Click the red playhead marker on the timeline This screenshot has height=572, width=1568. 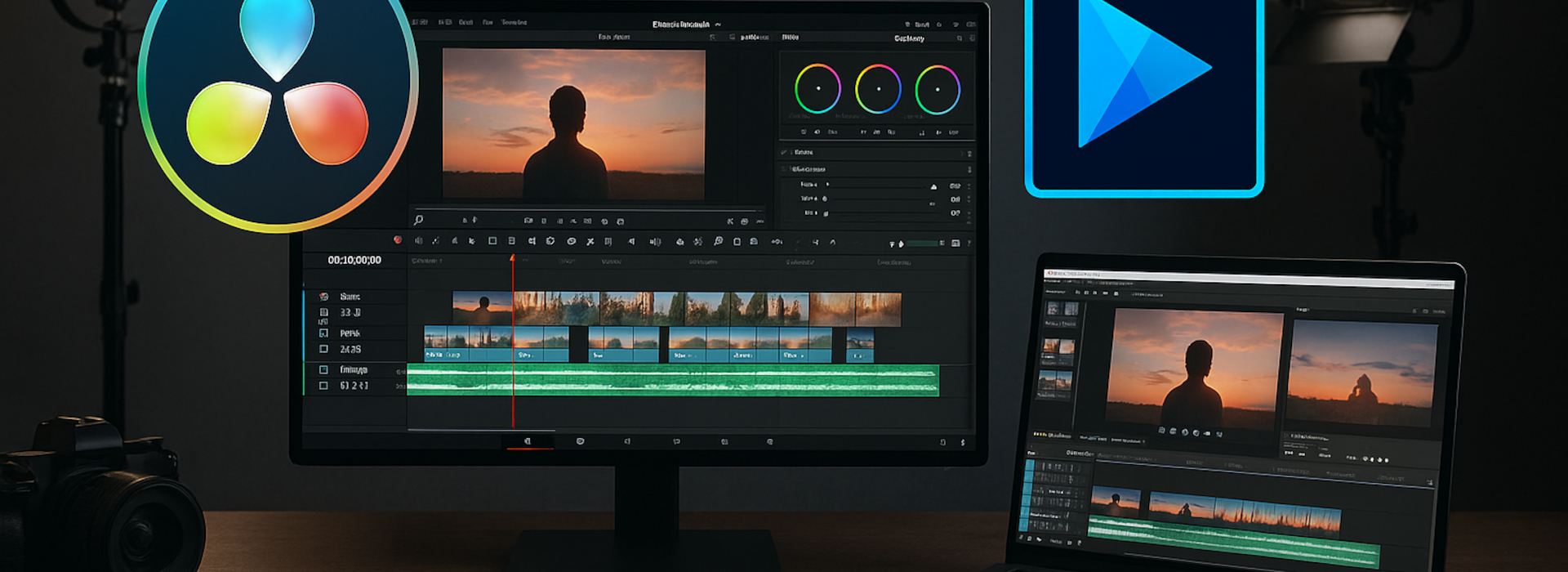pos(513,258)
